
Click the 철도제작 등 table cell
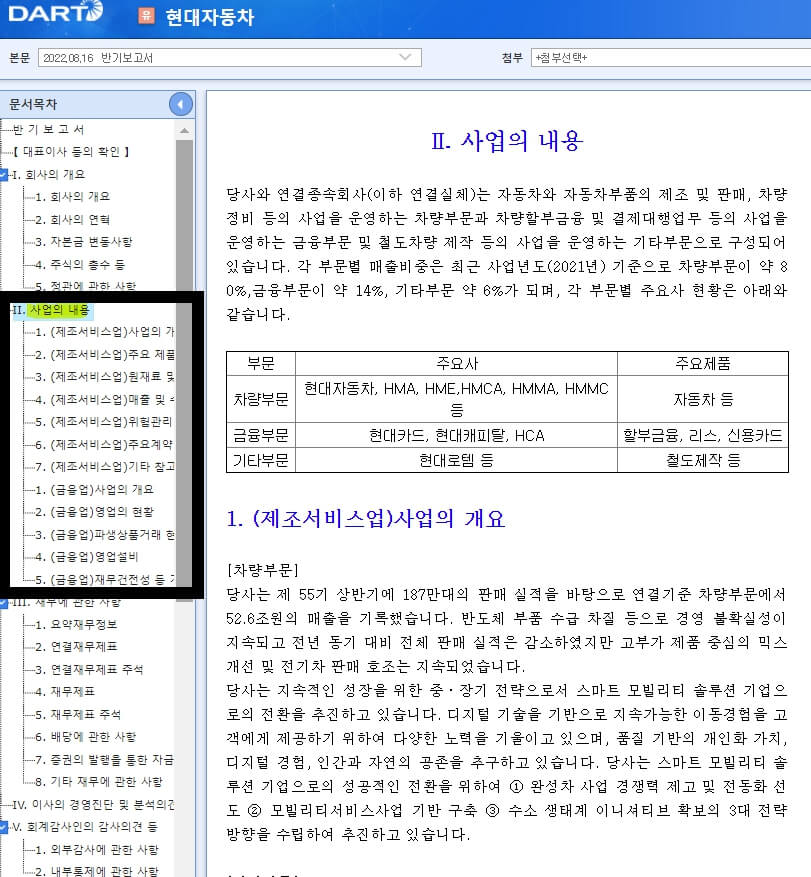click(703, 460)
